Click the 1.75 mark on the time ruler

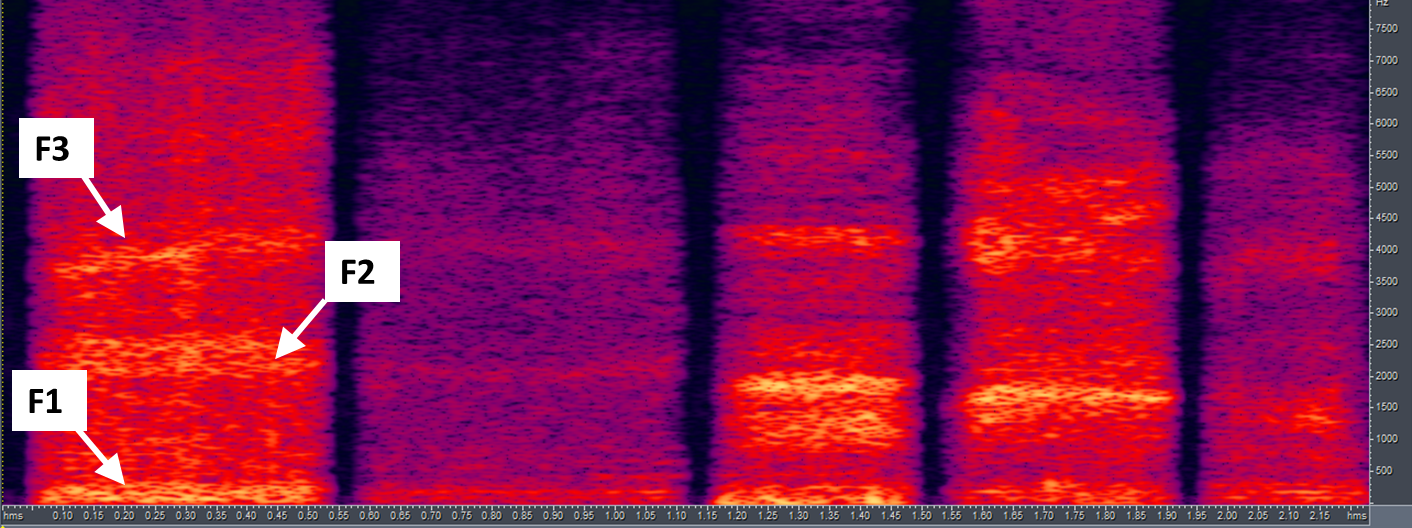pos(1075,517)
